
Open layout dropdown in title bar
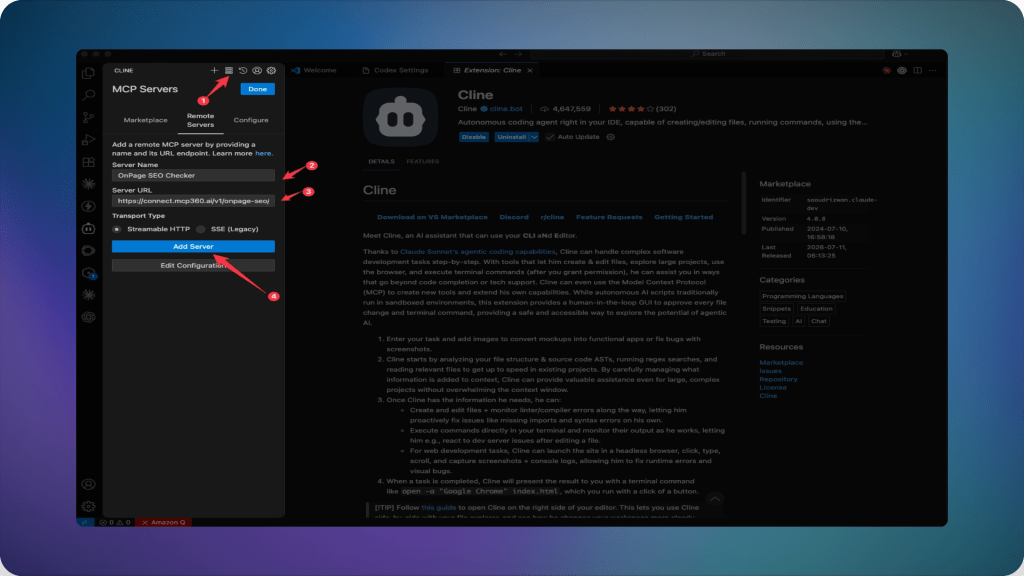pyautogui.click(x=900, y=54)
